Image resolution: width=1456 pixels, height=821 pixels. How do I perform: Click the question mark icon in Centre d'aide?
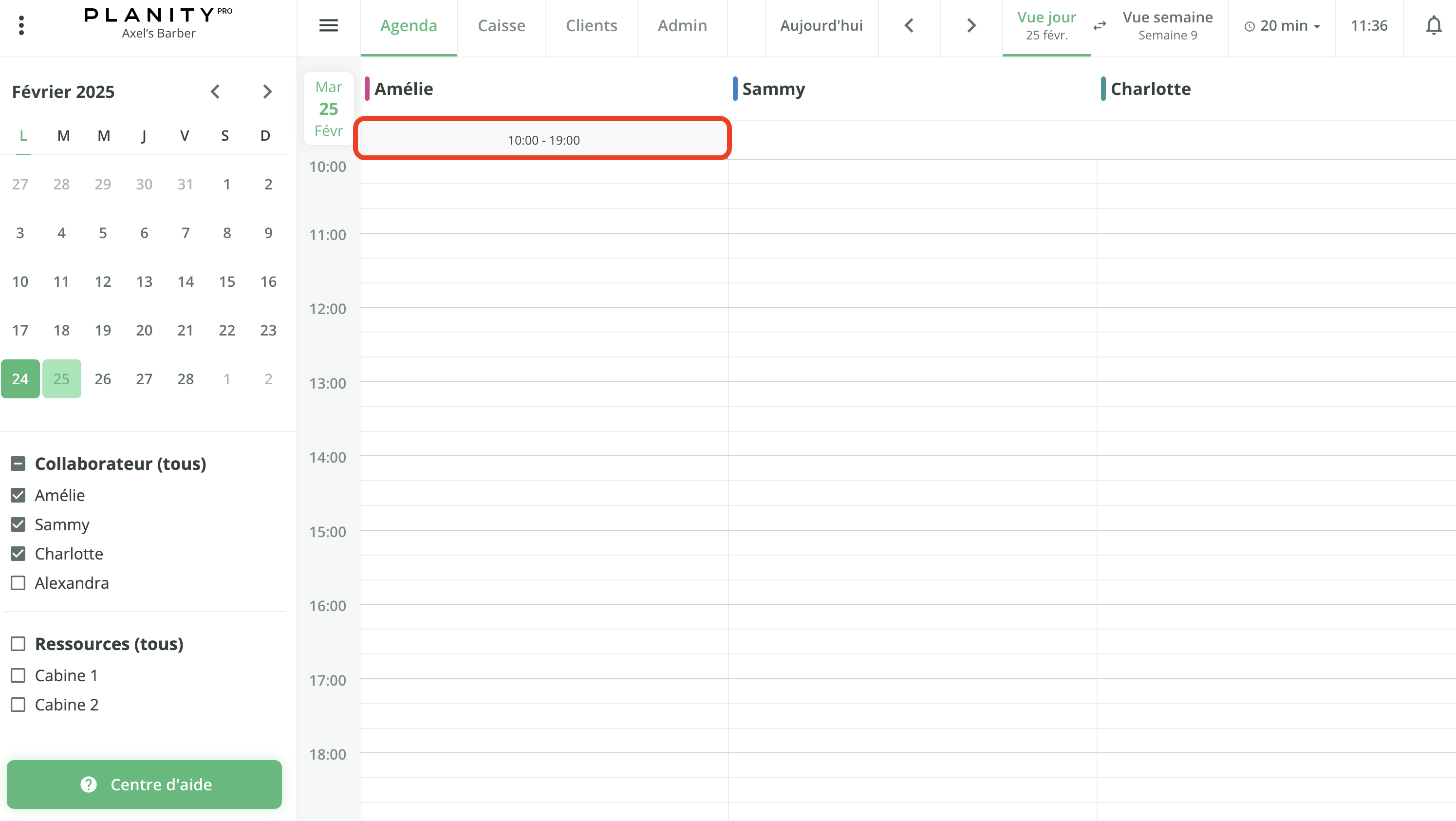pyautogui.click(x=88, y=784)
